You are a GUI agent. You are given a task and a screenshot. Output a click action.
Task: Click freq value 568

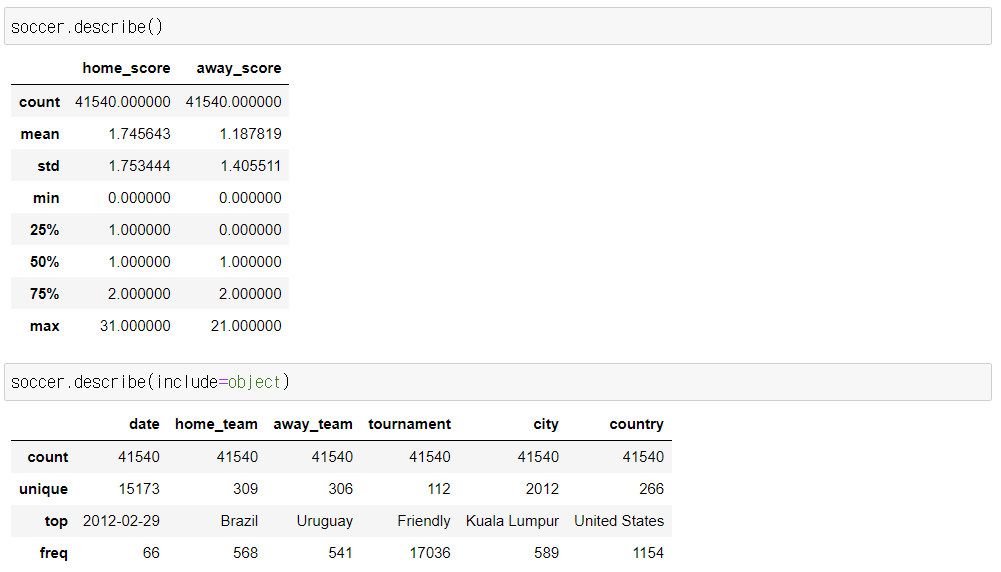point(245,553)
